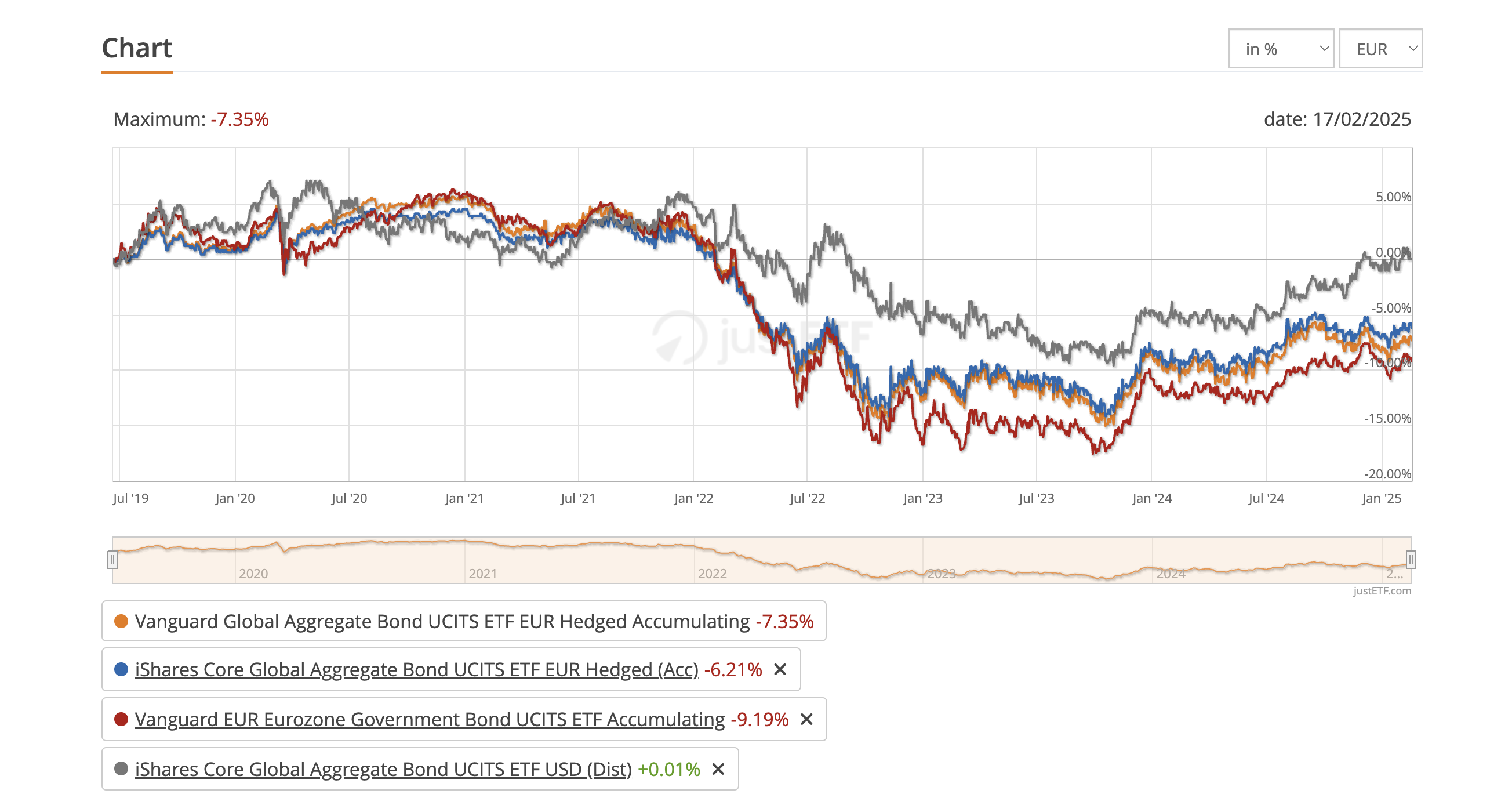The width and height of the screenshot is (1512, 805).
Task: Open iShares Core Global Aggregate USD (Dist) link
Action: pos(383,769)
